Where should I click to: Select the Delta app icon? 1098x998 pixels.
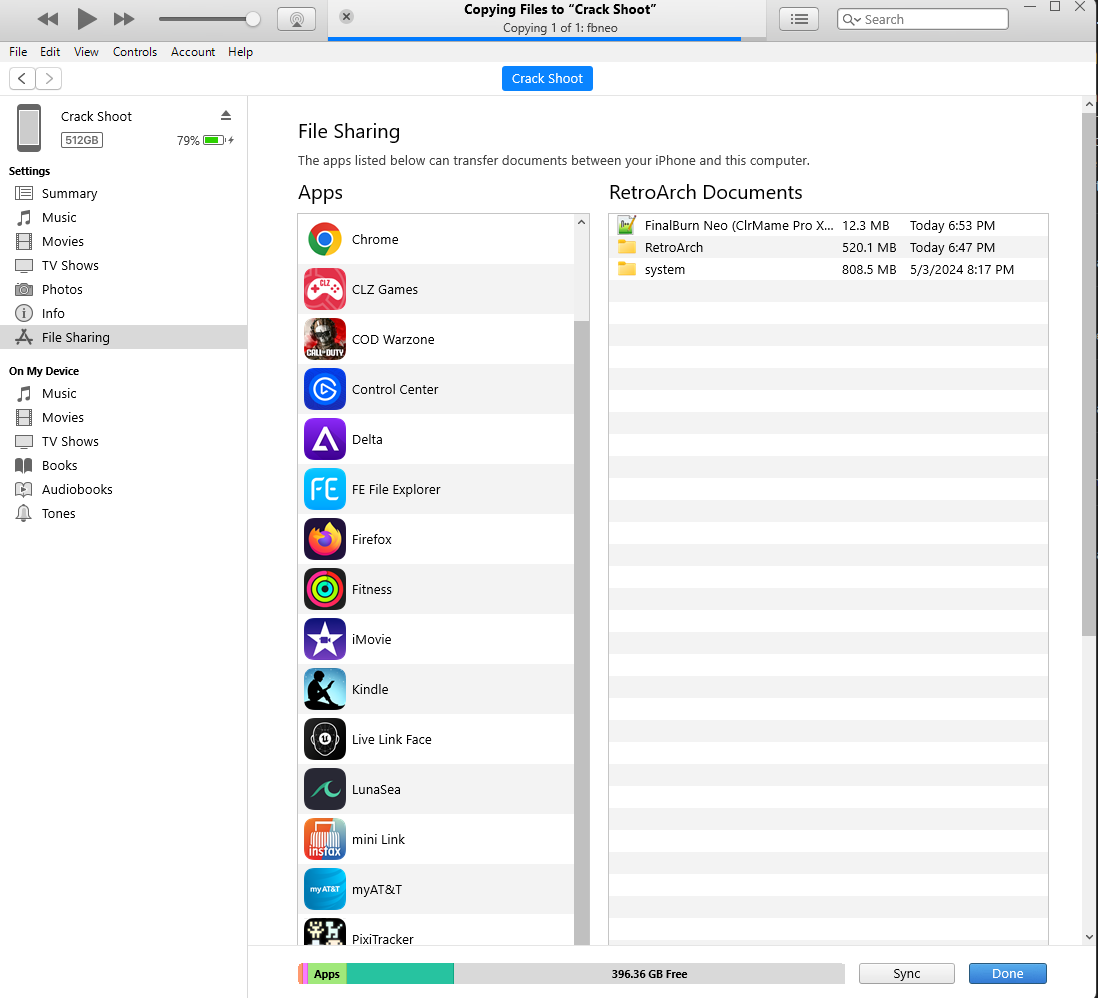tap(325, 439)
